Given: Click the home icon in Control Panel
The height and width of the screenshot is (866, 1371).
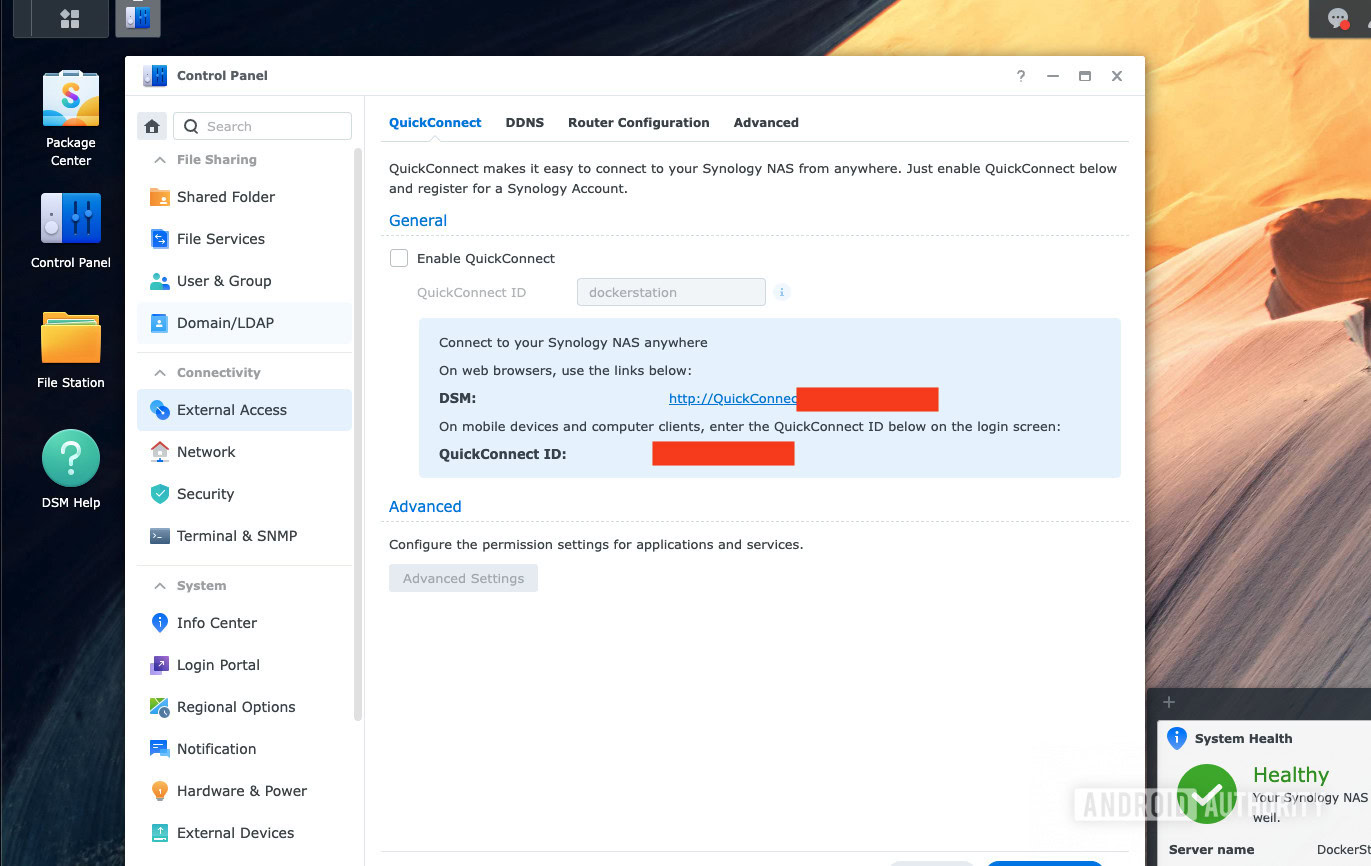Looking at the screenshot, I should coord(152,126).
